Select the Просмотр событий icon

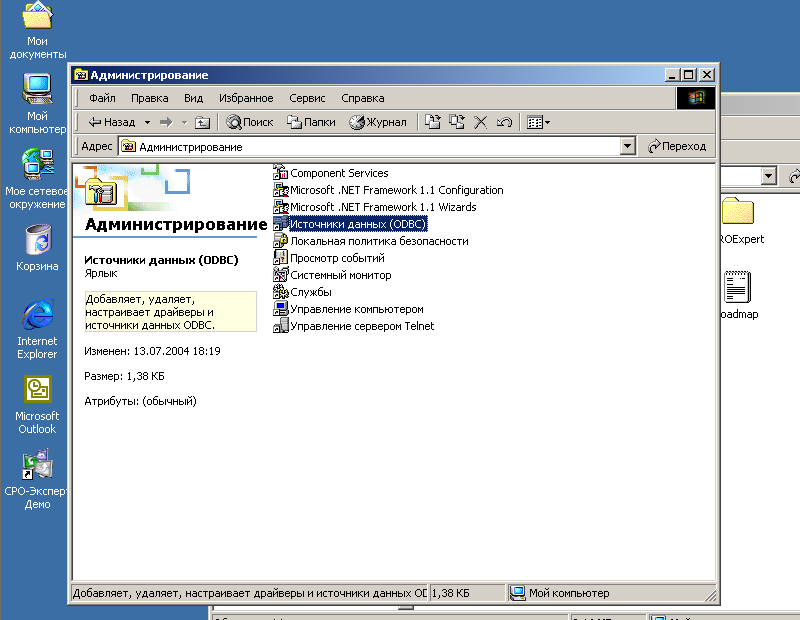tap(281, 258)
